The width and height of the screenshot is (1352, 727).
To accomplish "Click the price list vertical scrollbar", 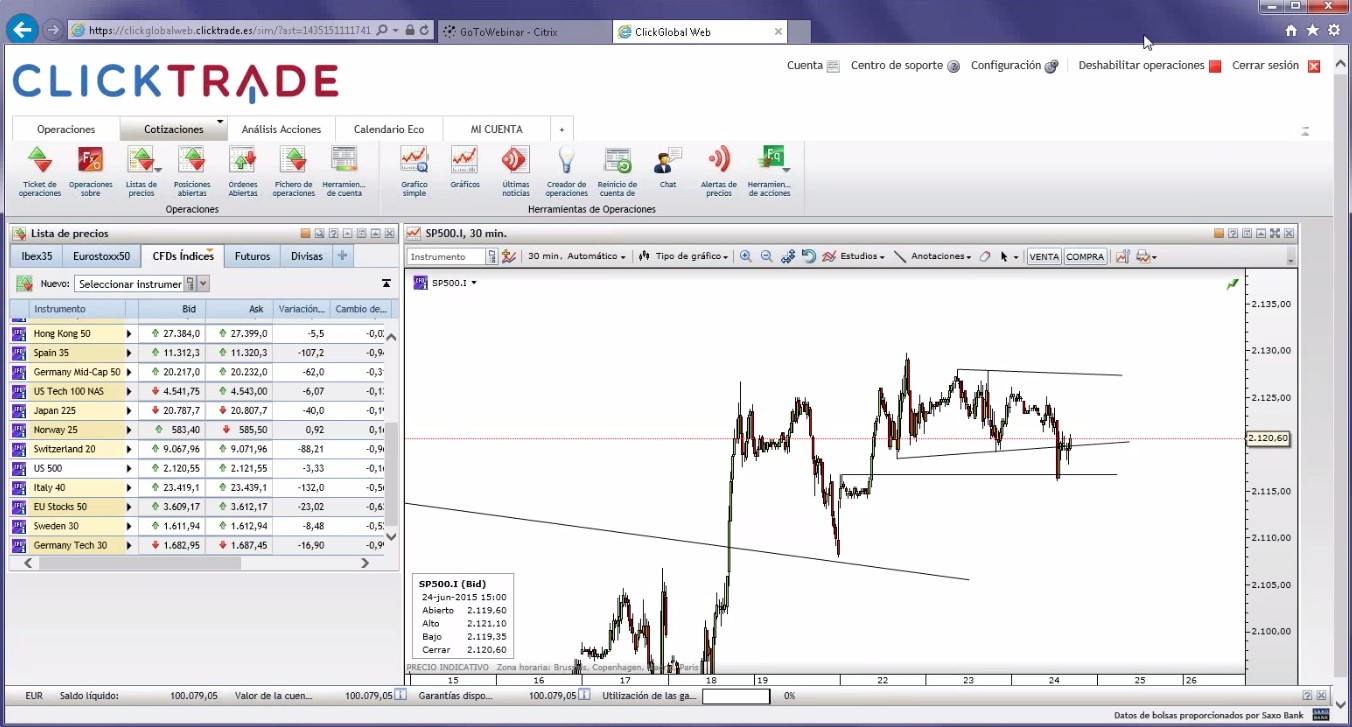I will point(391,475).
